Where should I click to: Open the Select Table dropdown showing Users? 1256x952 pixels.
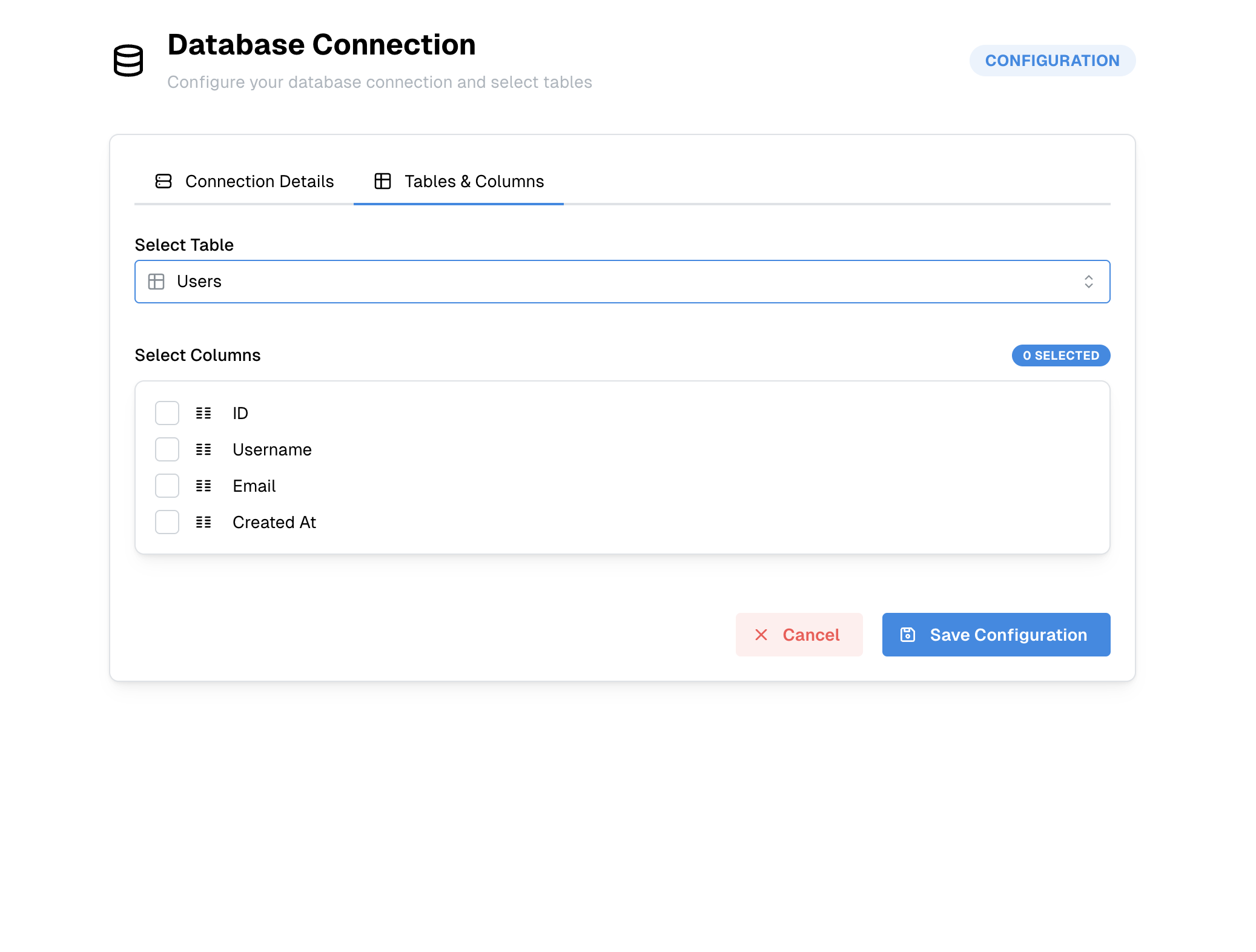(621, 282)
